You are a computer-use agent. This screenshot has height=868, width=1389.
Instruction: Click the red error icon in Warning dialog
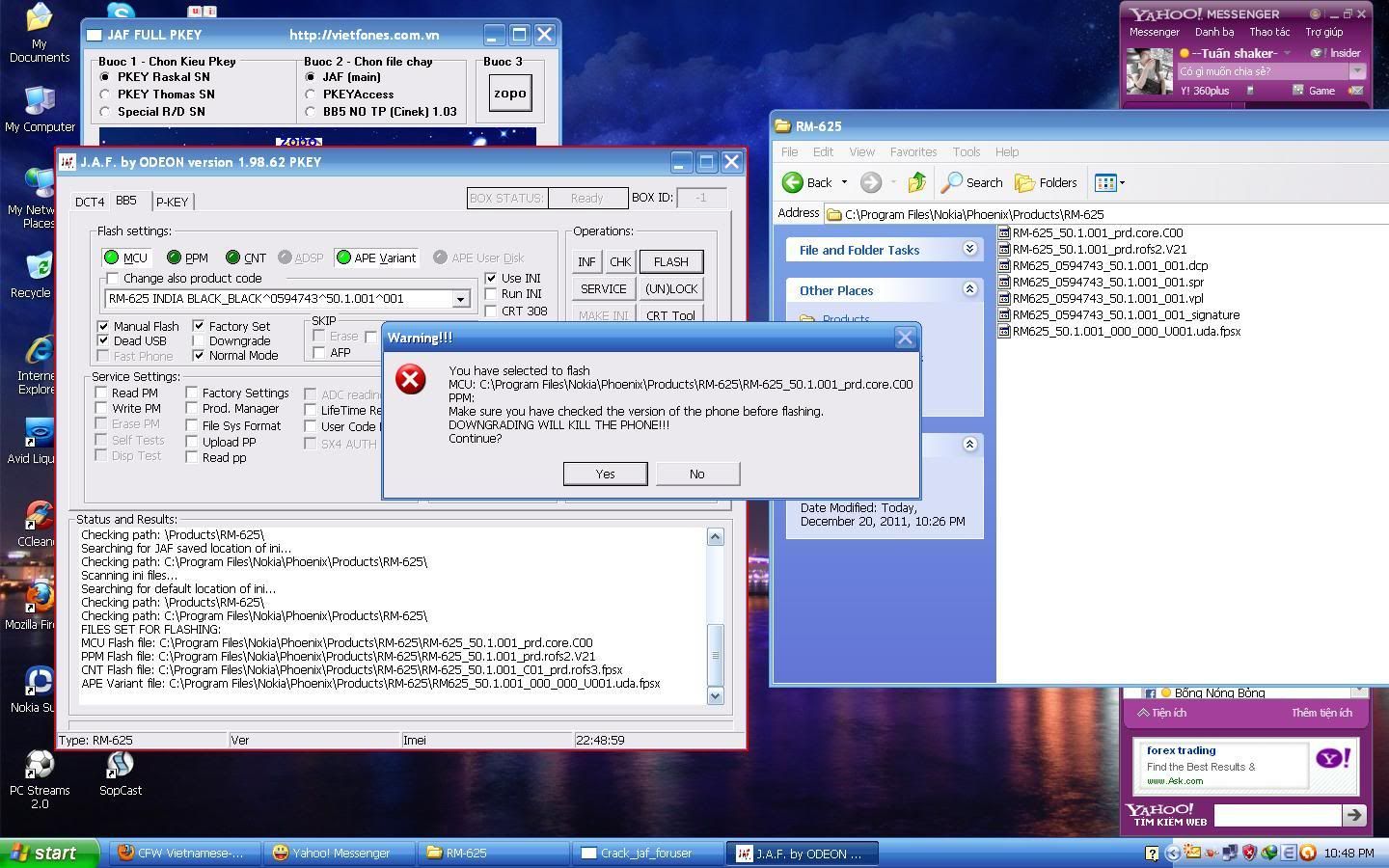[x=411, y=379]
